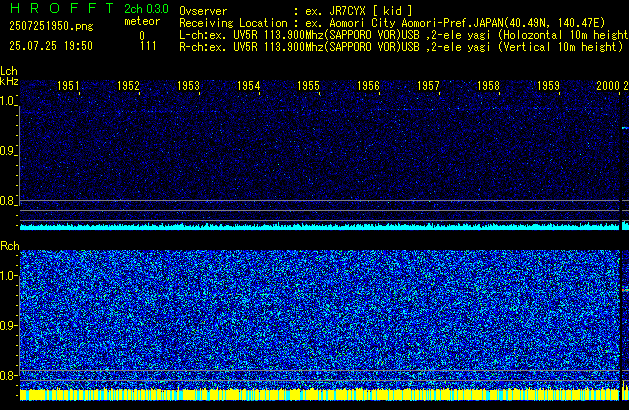Click the date stamp 25.07.25 19:50
629x410 pixels.
tap(51, 46)
